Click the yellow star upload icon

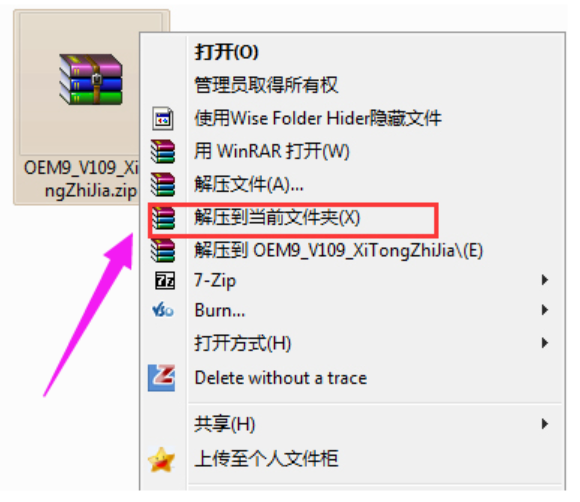pyautogui.click(x=161, y=460)
